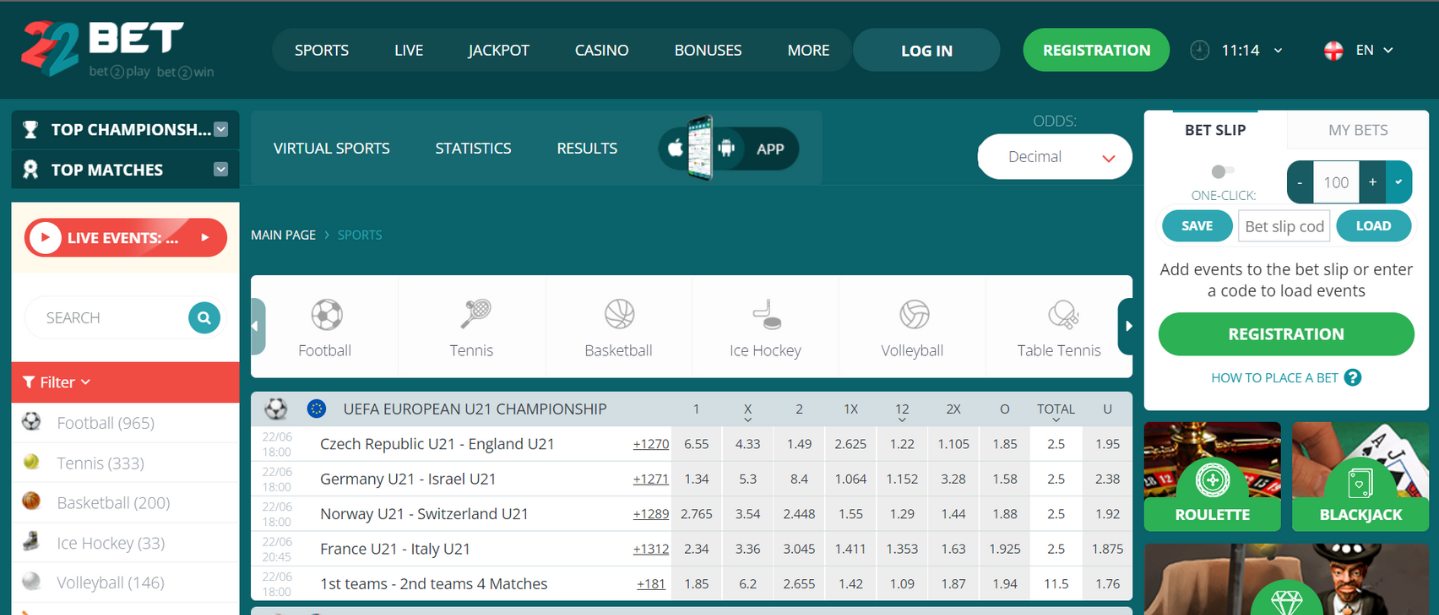
Task: Select odds 1.34 for Germany U21 win
Action: coord(696,479)
